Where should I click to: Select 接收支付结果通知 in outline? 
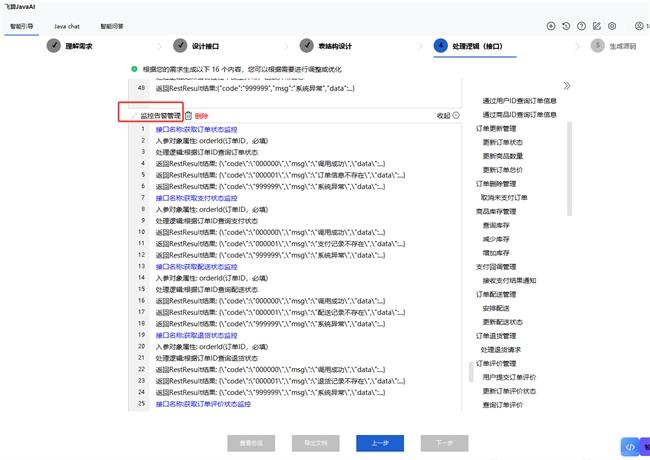[509, 281]
